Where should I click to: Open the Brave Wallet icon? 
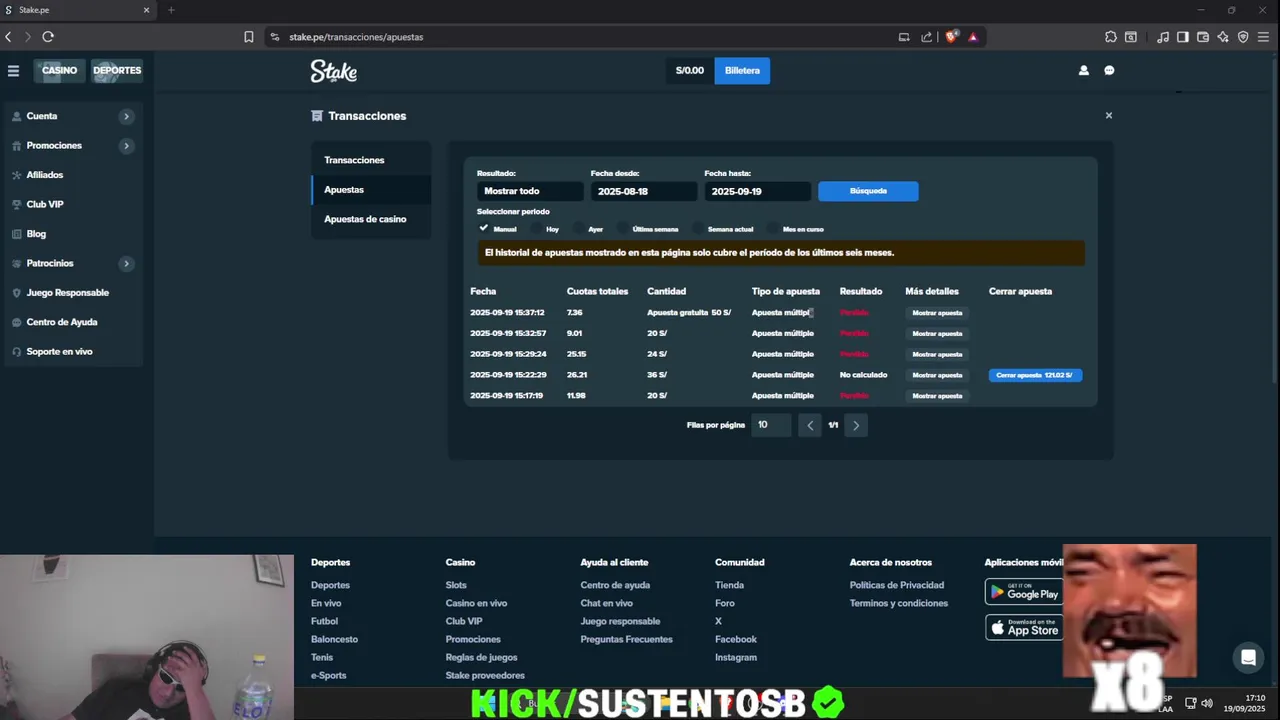pos(1203,37)
